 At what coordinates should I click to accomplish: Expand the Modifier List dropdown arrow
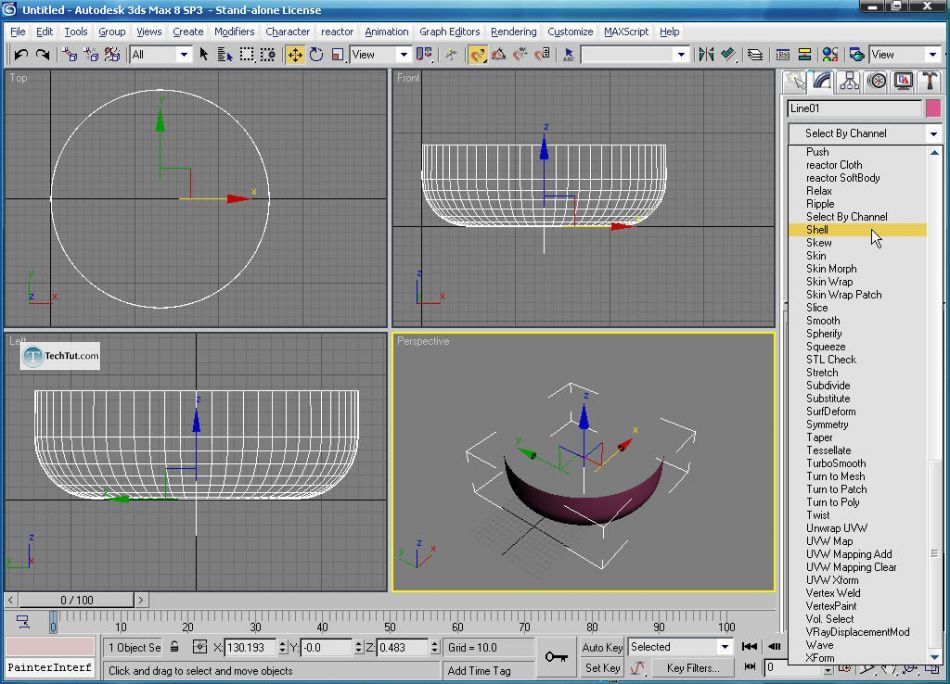tap(933, 134)
